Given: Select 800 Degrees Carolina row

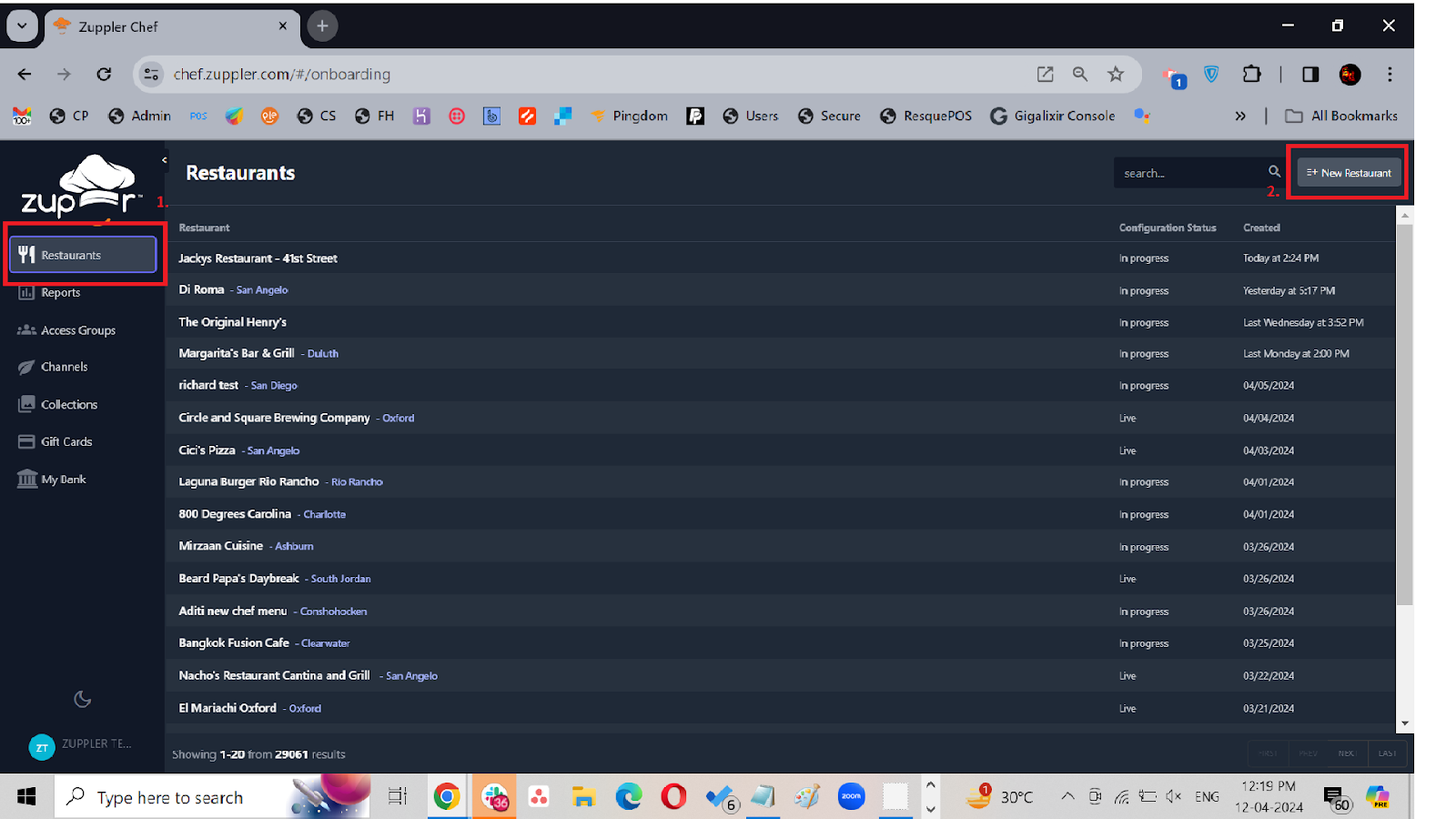Looking at the screenshot, I should click(780, 514).
